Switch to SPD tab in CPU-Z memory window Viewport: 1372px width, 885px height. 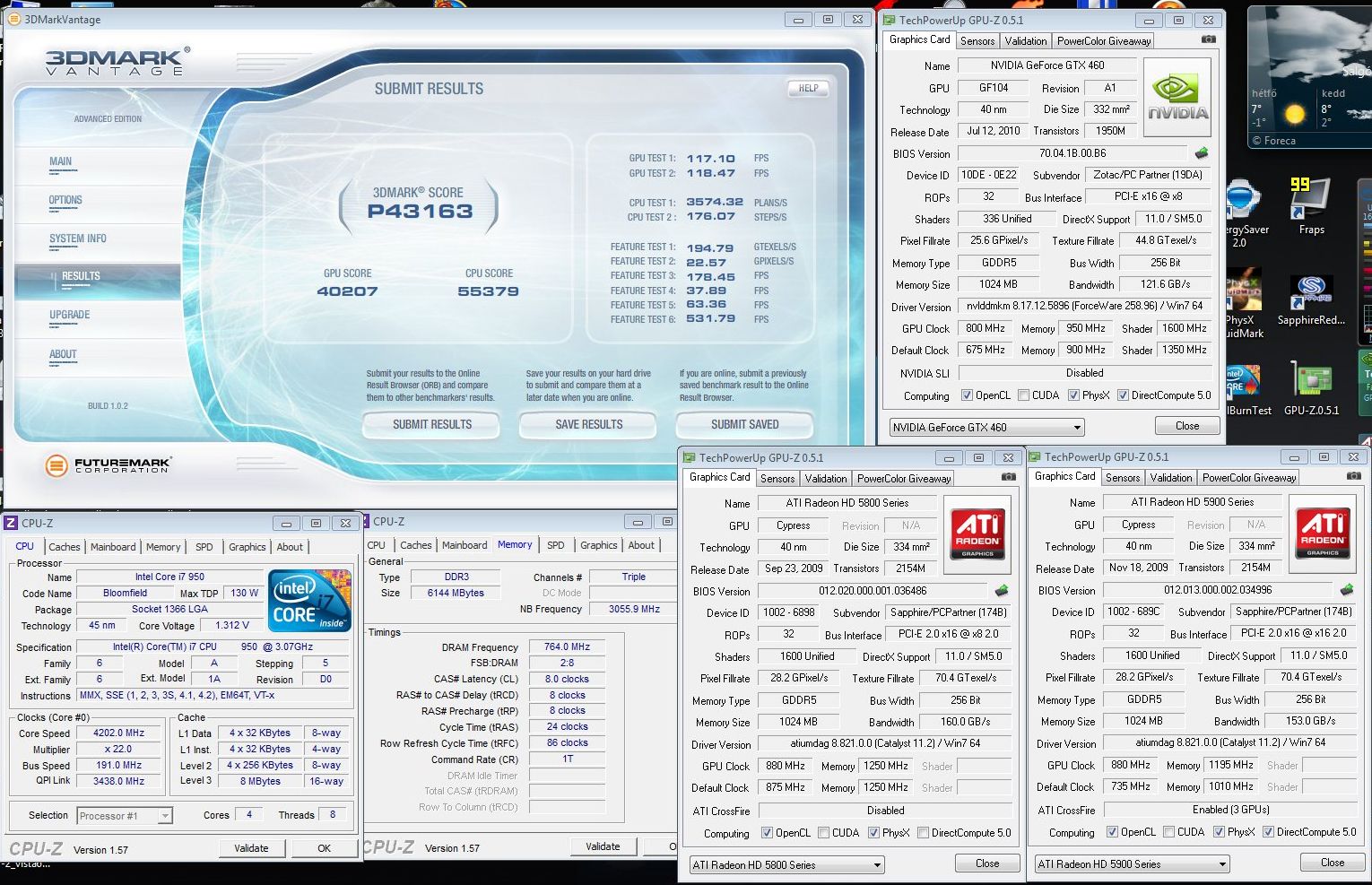pyautogui.click(x=556, y=545)
